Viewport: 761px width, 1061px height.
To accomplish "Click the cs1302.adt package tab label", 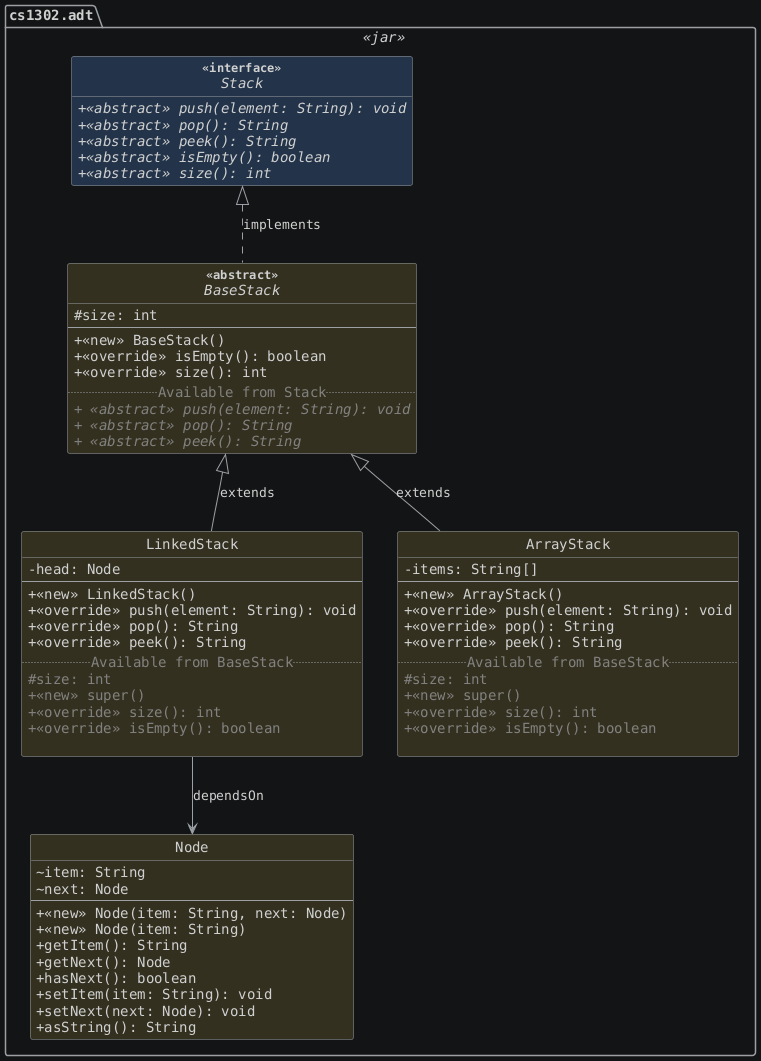I will [51, 15].
